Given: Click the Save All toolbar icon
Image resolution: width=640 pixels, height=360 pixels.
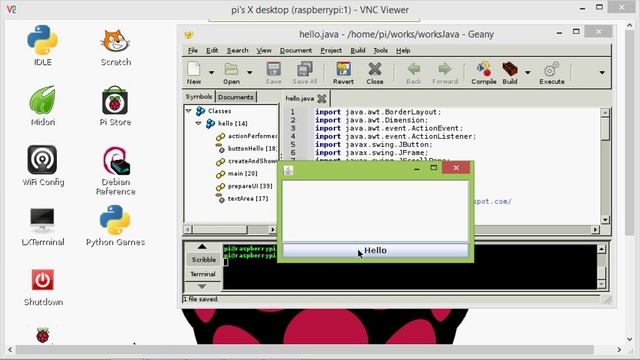Looking at the screenshot, I should (x=304, y=73).
